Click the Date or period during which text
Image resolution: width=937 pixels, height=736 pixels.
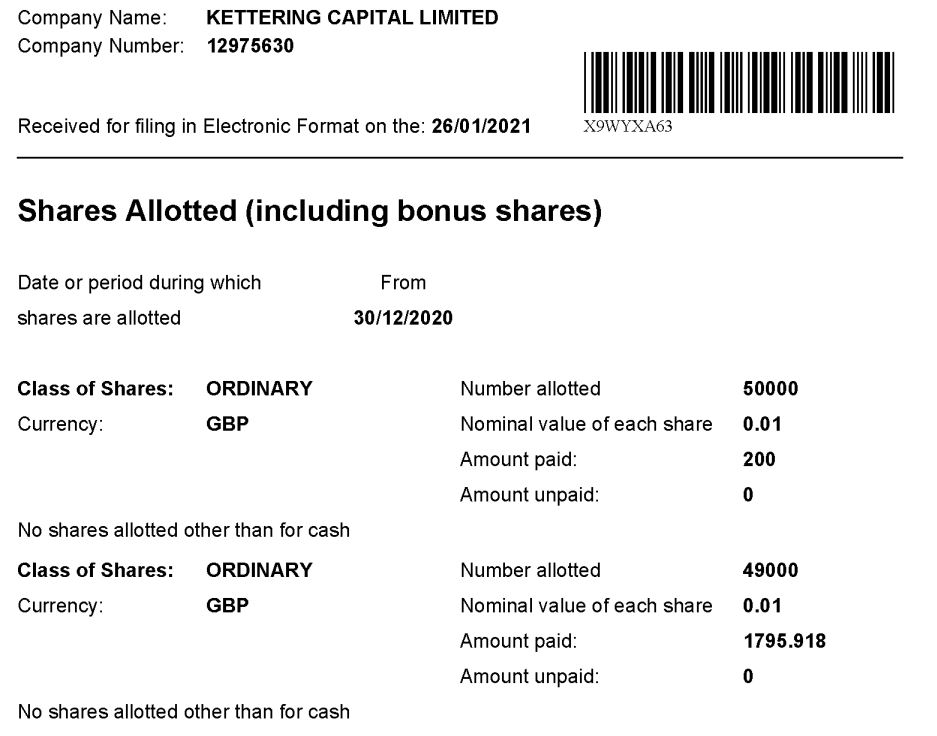[x=139, y=283]
